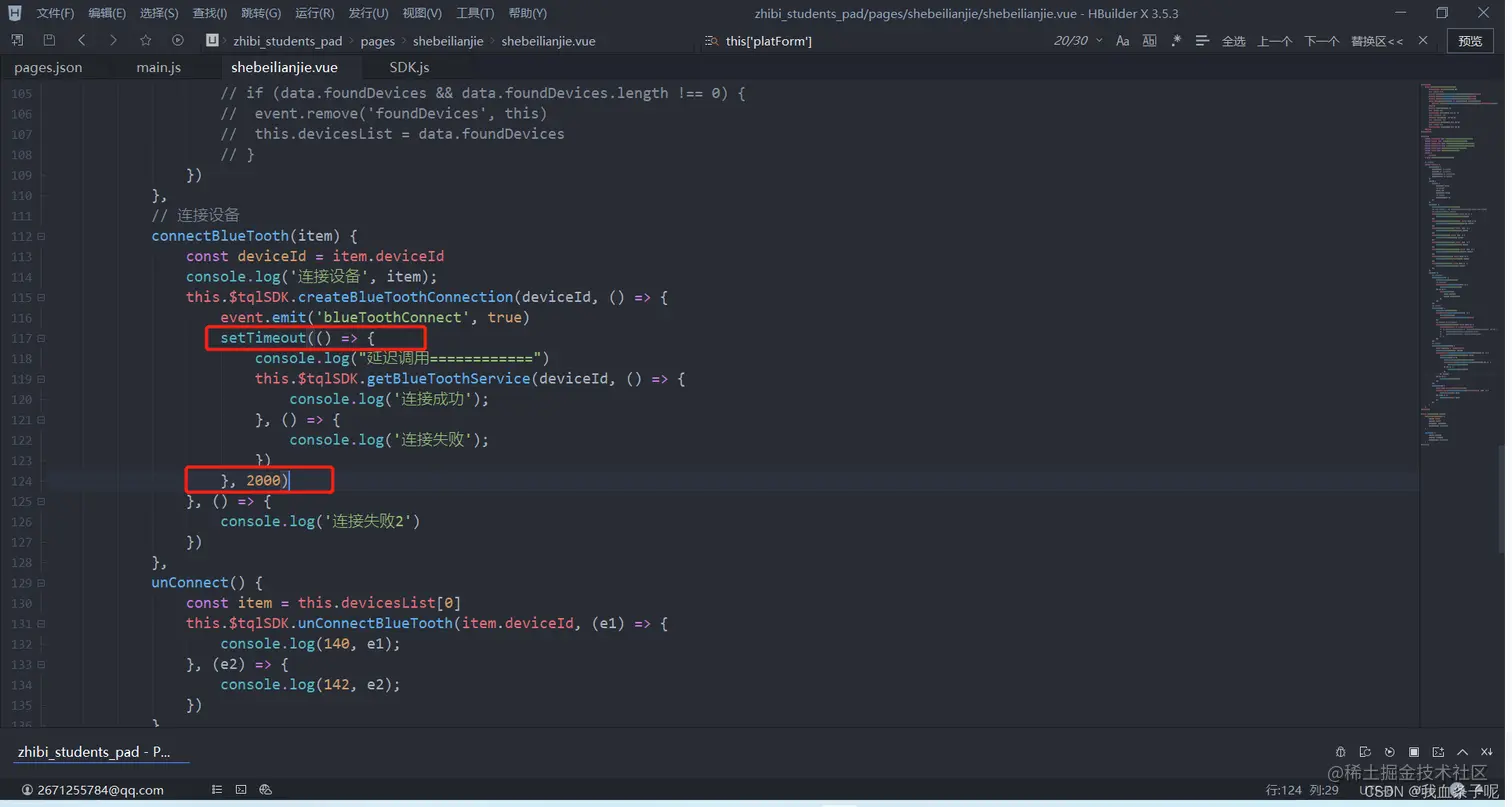Collapse the unConnect fold at line 129
The width and height of the screenshot is (1512, 807).
41,583
